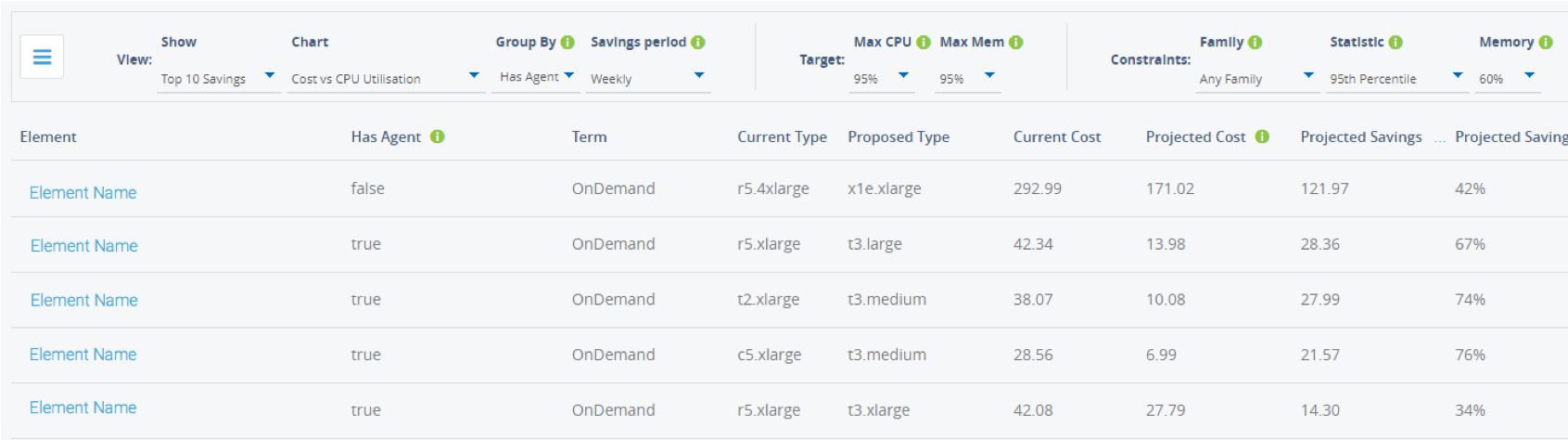
Task: Sort by Projected Savings column header
Action: pyautogui.click(x=1360, y=136)
